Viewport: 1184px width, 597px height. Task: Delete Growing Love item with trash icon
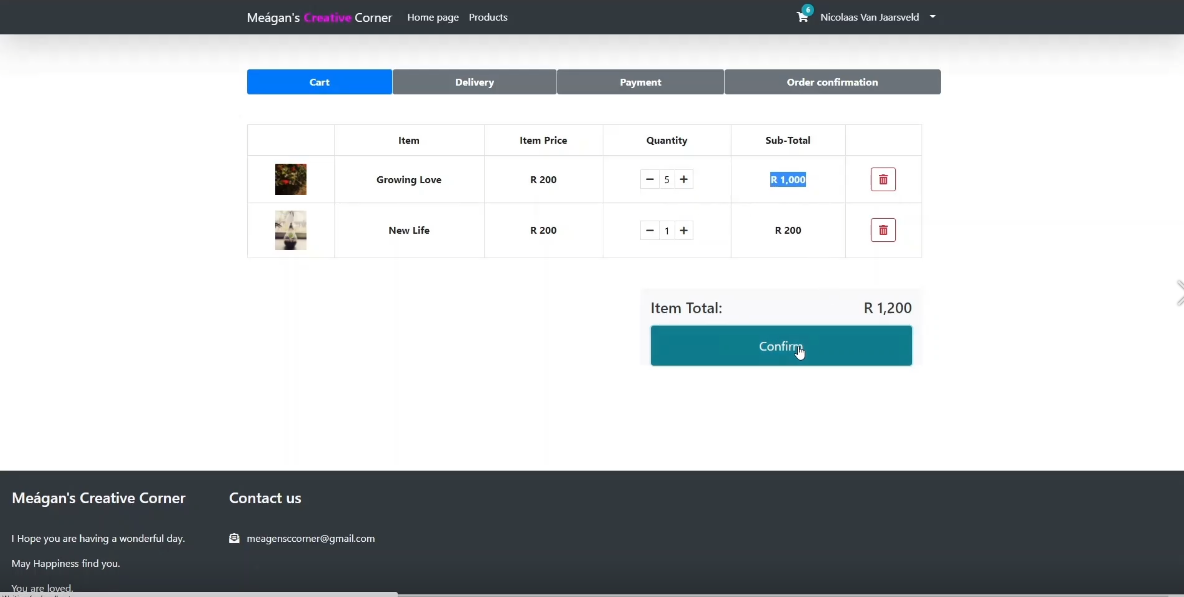(x=883, y=180)
